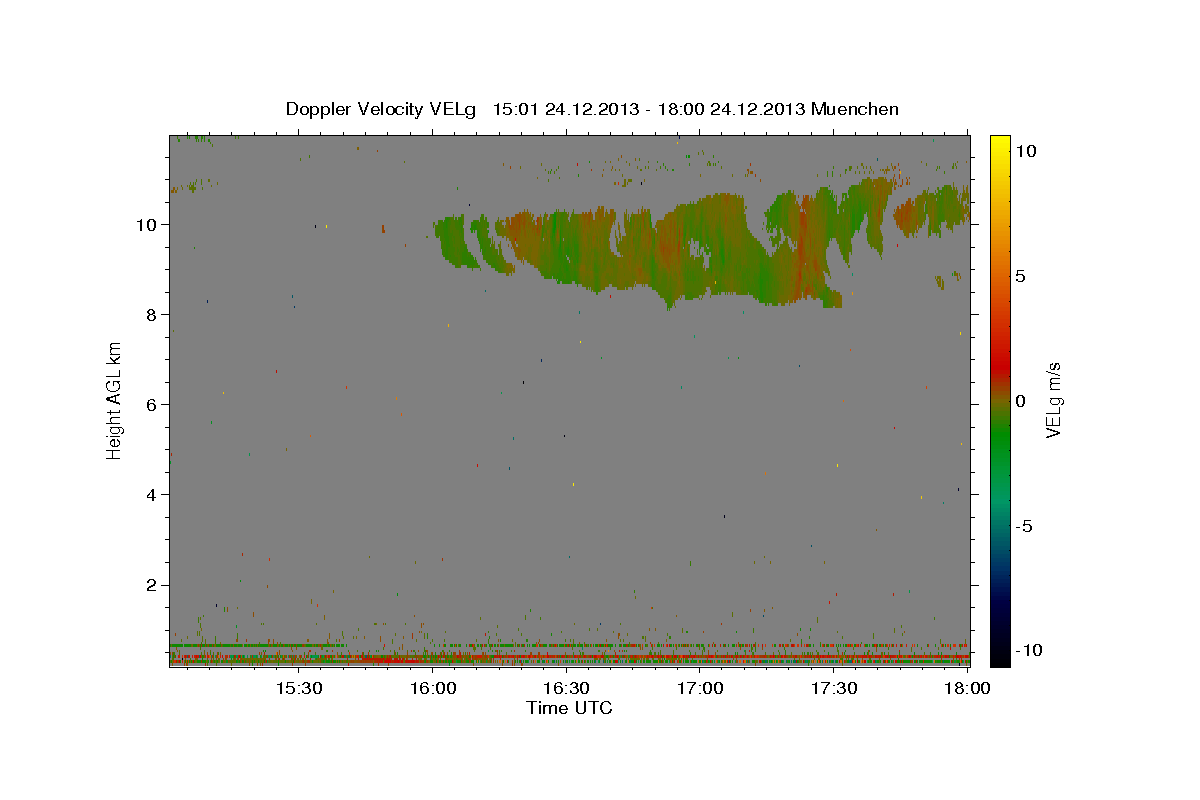Viewport: 1200px width, 800px height.
Task: Click the 18:00 time tick label
Action: (x=967, y=688)
